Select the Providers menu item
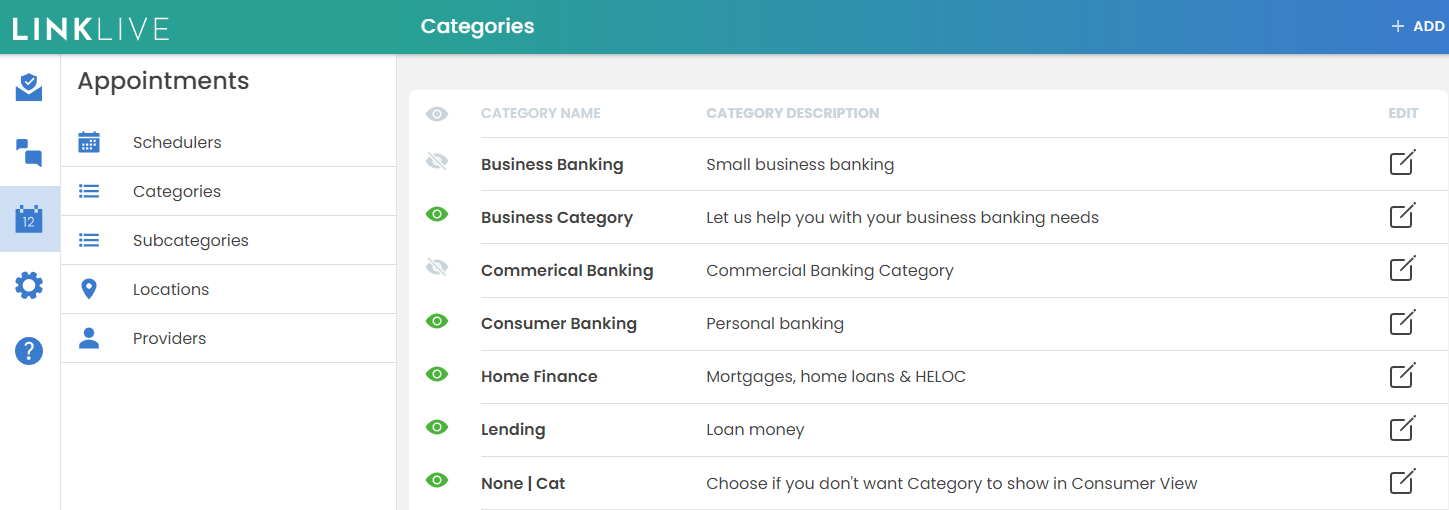This screenshot has height=510, width=1449. [x=169, y=339]
